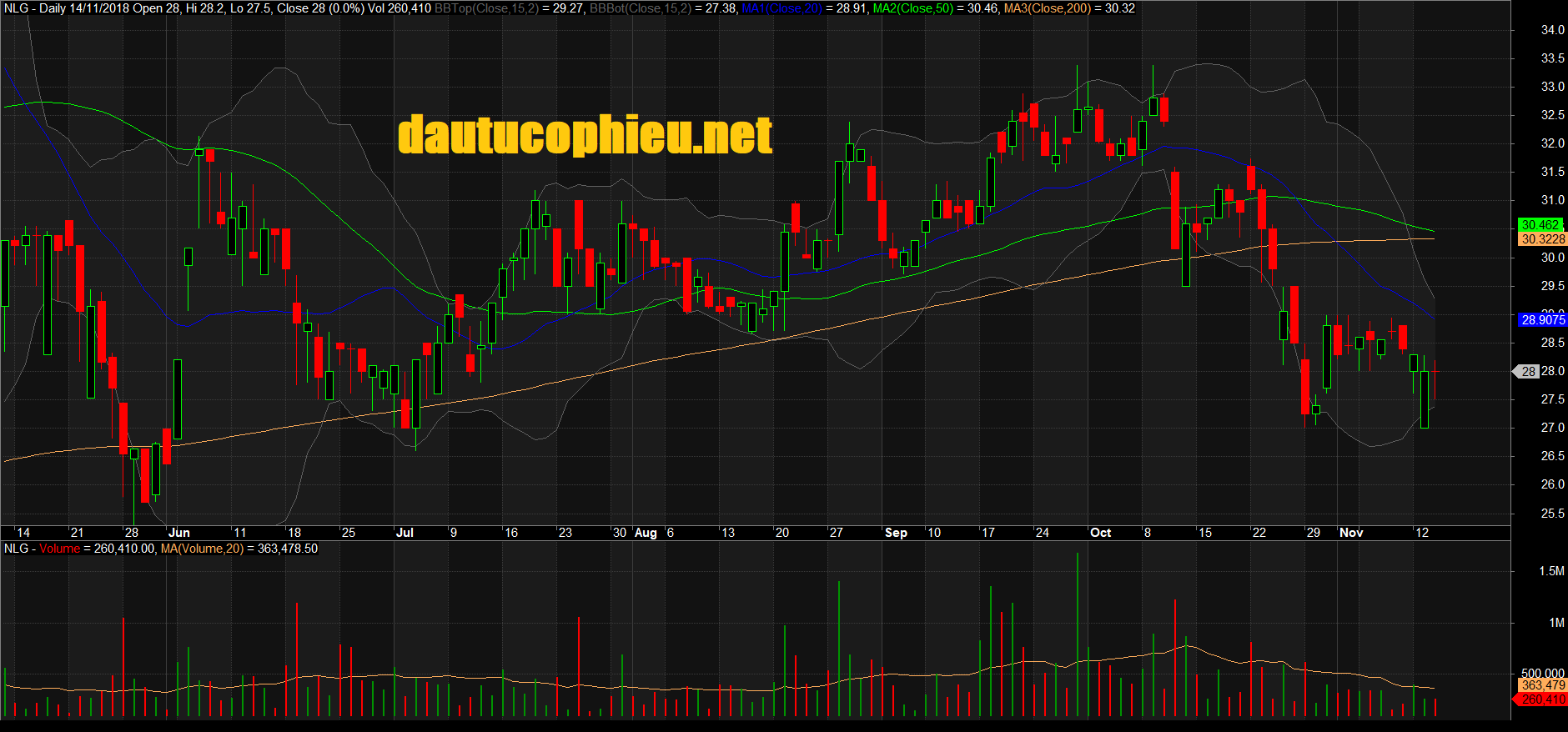Click the red Volume label in lower pane

click(59, 549)
